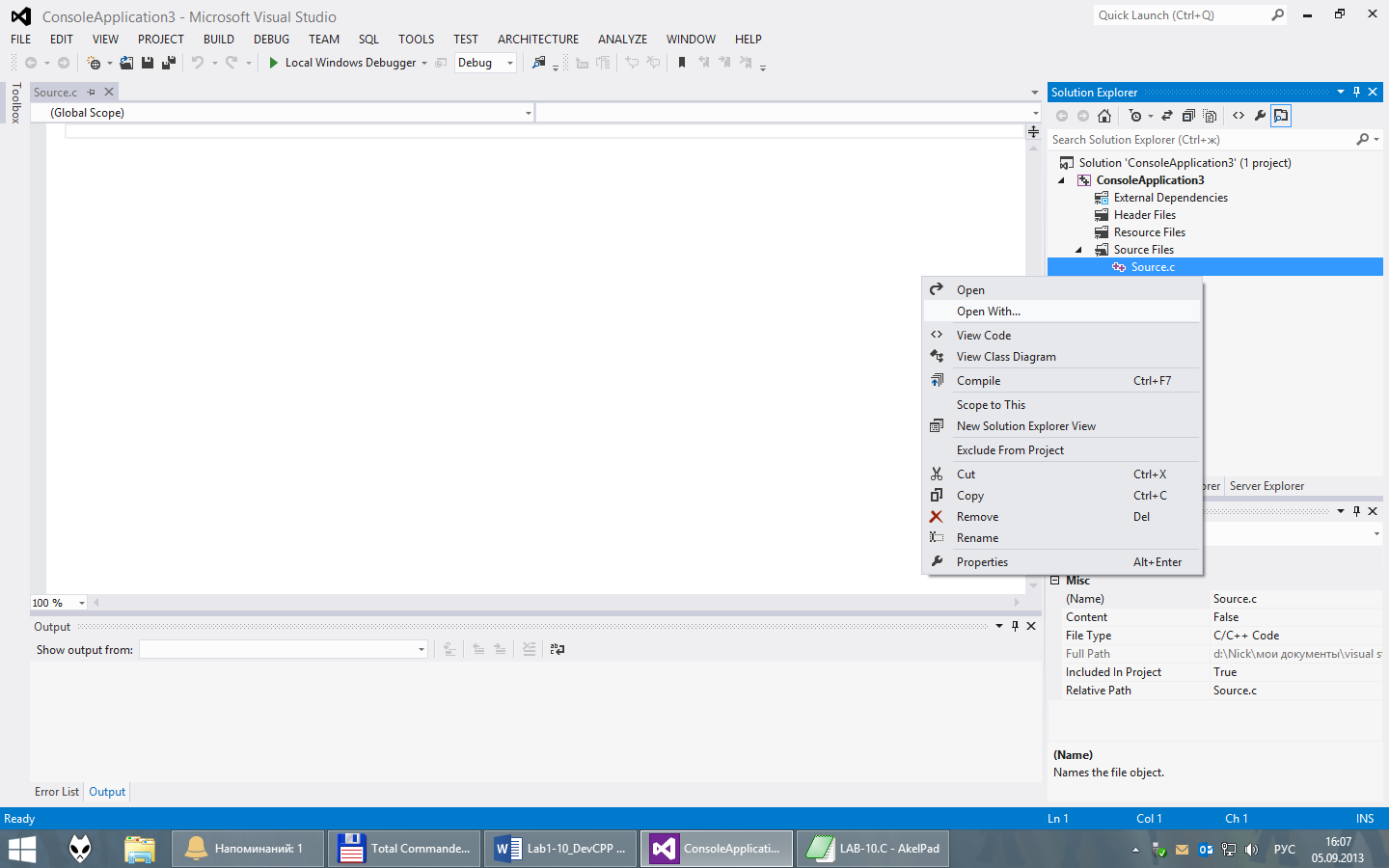Choose Remove in the context menu
The image size is (1389, 868).
click(x=1062, y=517)
